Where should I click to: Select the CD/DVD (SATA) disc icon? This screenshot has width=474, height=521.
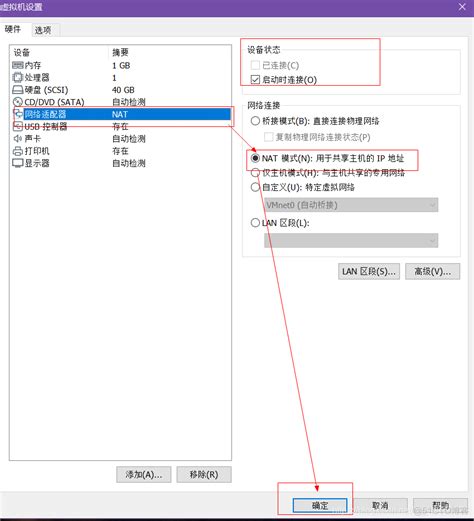(18, 102)
